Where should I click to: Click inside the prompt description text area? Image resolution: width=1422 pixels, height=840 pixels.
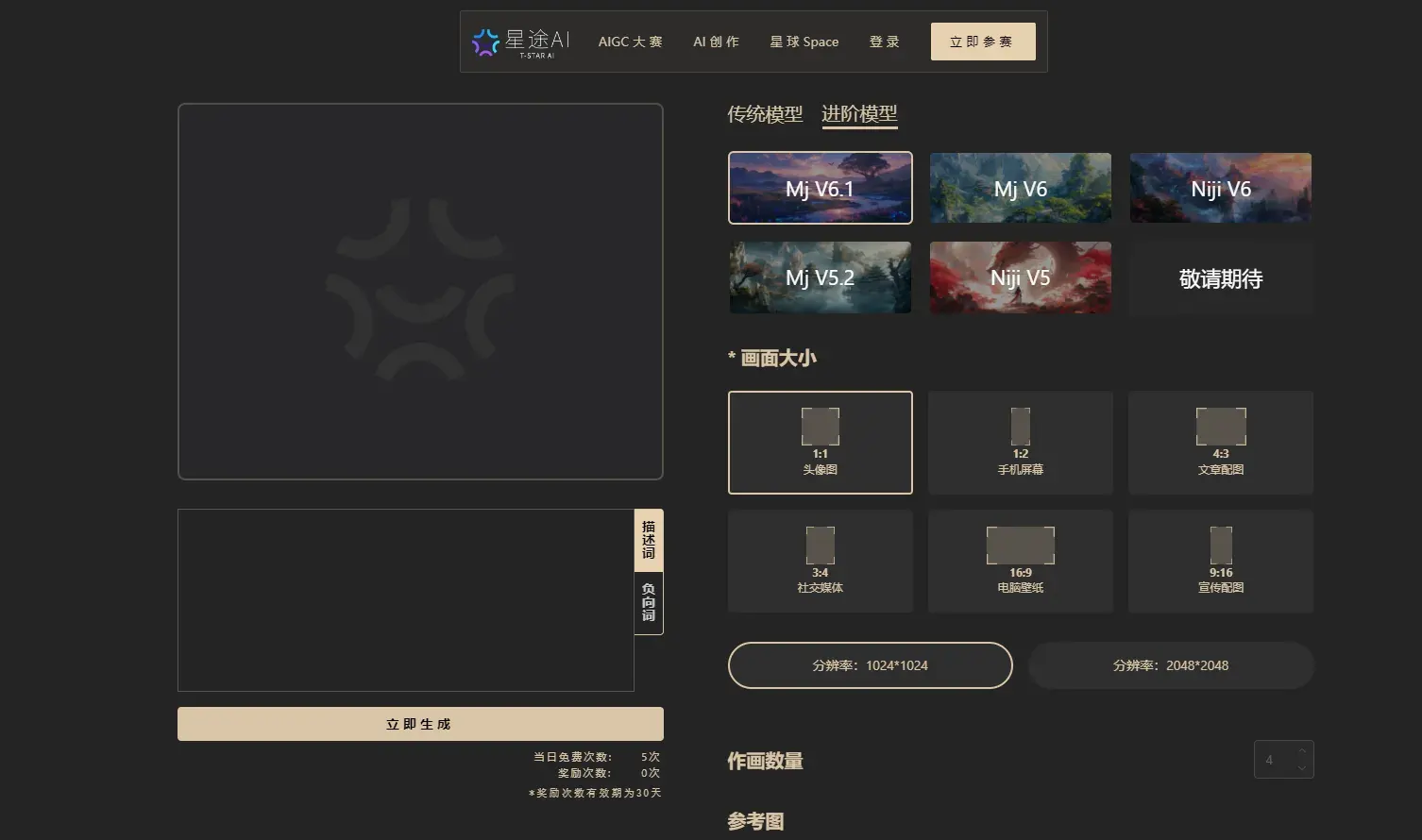[x=405, y=600]
